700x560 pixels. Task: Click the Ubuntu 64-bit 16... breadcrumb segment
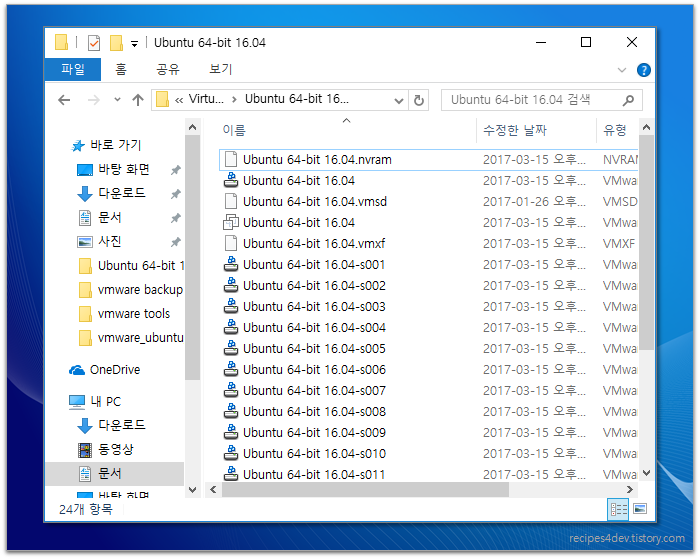pos(296,99)
